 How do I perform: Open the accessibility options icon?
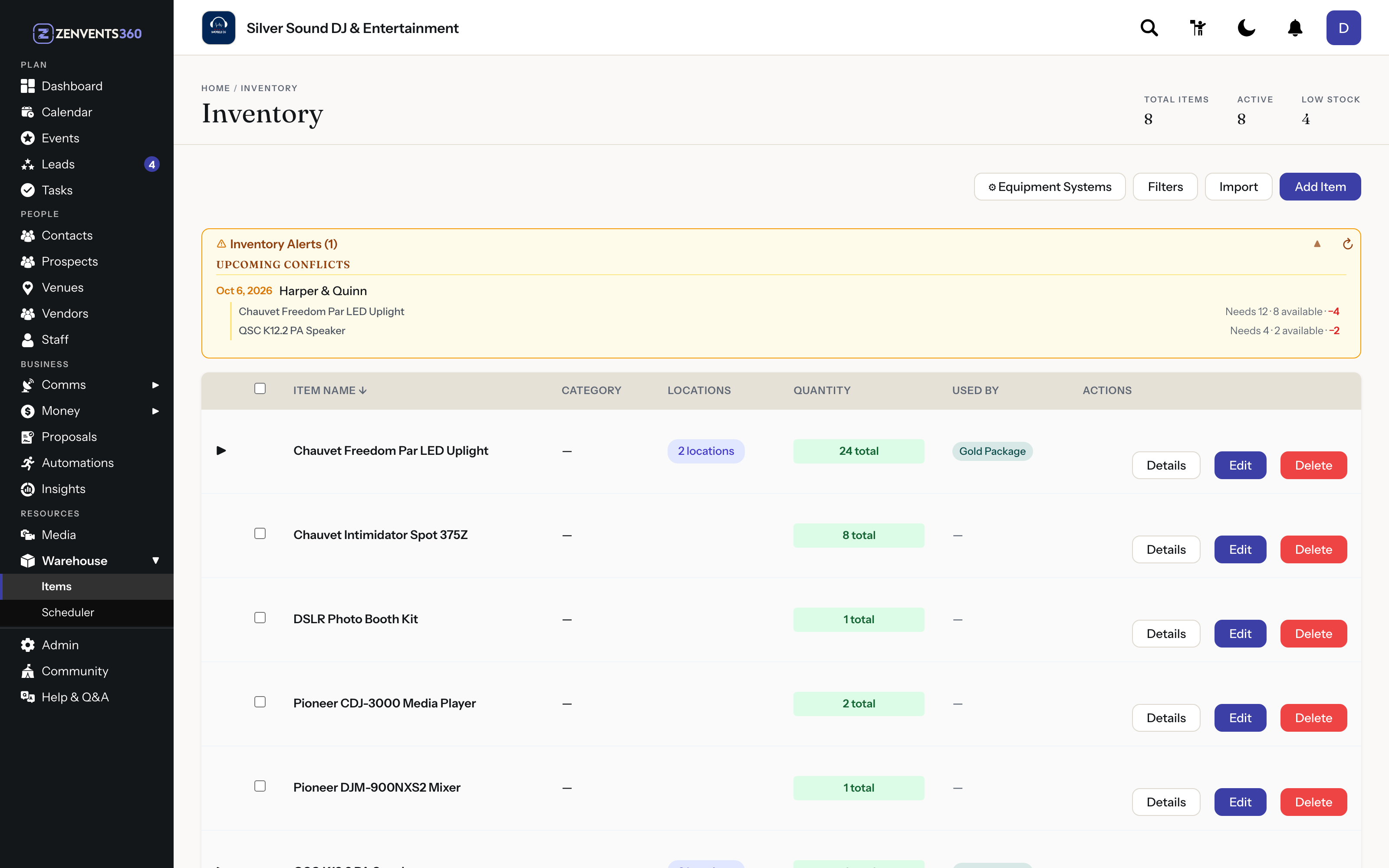click(1198, 27)
